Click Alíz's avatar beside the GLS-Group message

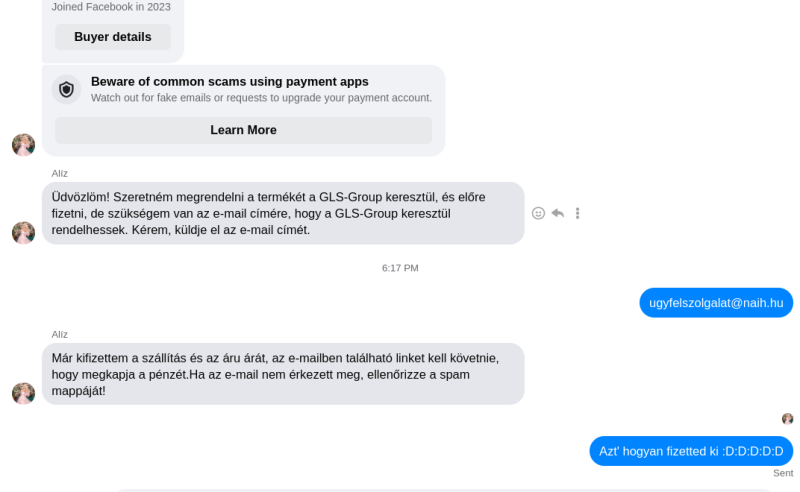(23, 233)
